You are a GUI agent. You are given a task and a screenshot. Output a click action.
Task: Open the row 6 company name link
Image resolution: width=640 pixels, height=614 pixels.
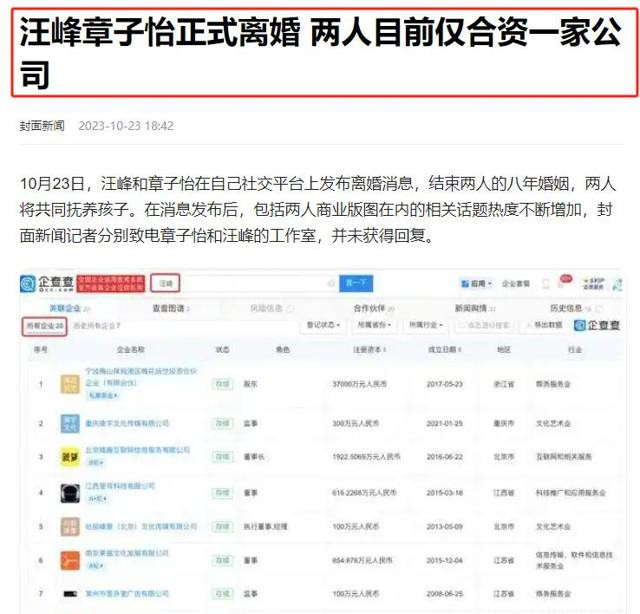(x=127, y=553)
